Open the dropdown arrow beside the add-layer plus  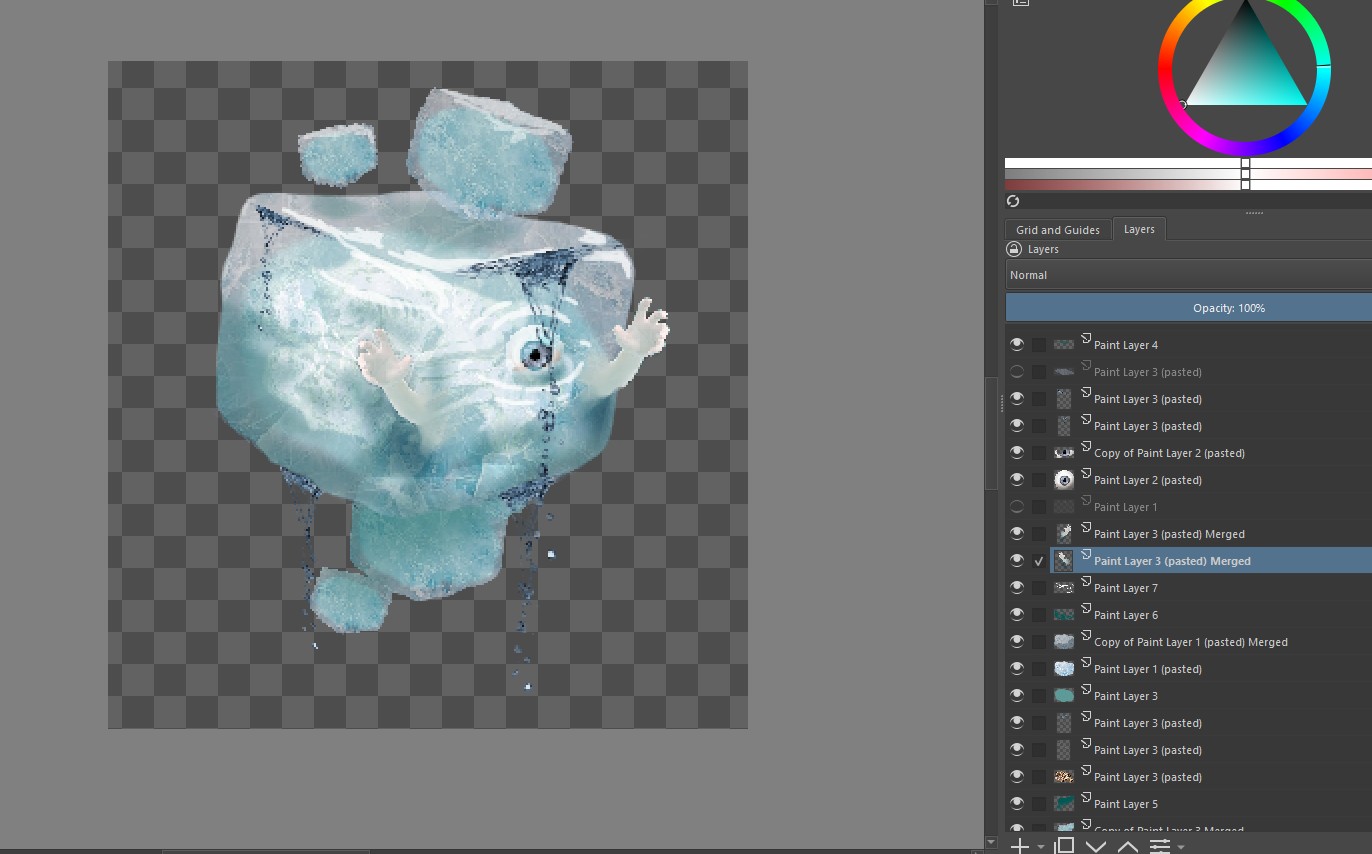tap(1041, 847)
